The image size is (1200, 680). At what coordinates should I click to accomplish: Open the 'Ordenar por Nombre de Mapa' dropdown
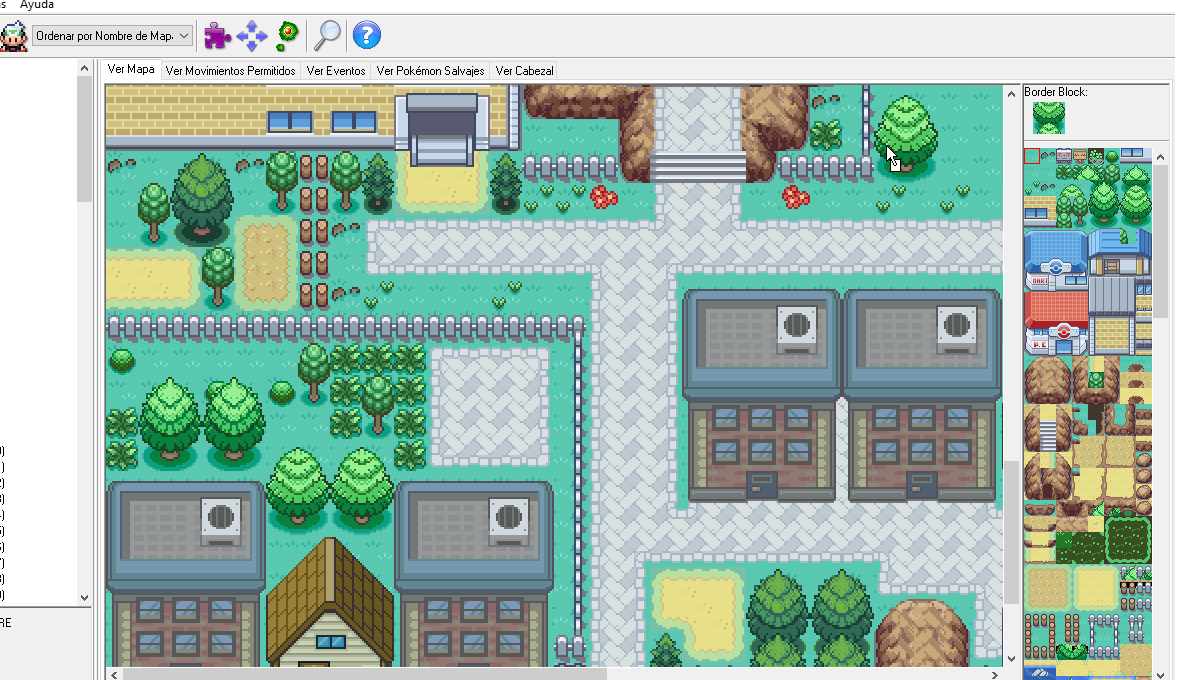pos(112,36)
